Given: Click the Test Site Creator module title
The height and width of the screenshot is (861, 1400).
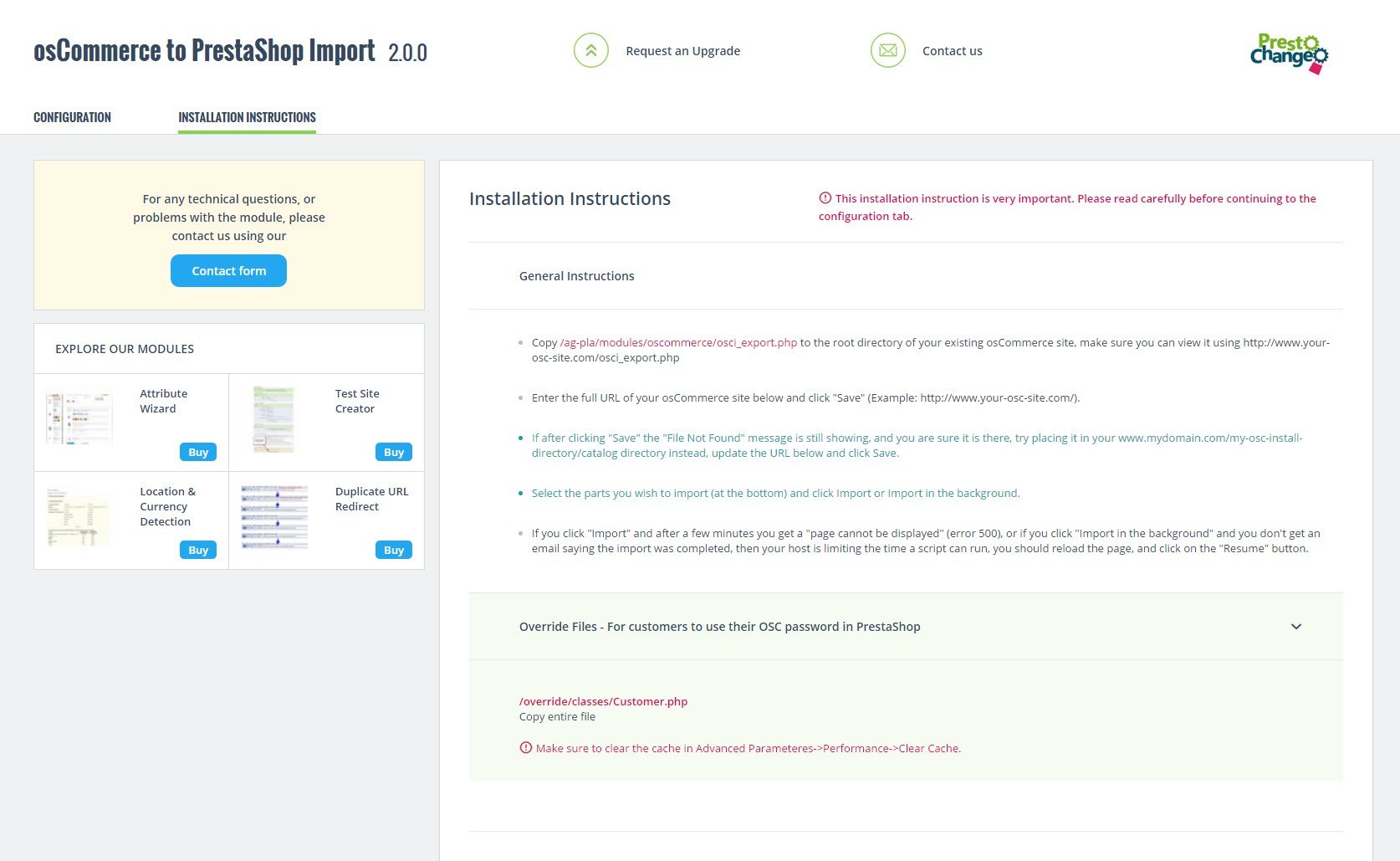Looking at the screenshot, I should pyautogui.click(x=357, y=401).
